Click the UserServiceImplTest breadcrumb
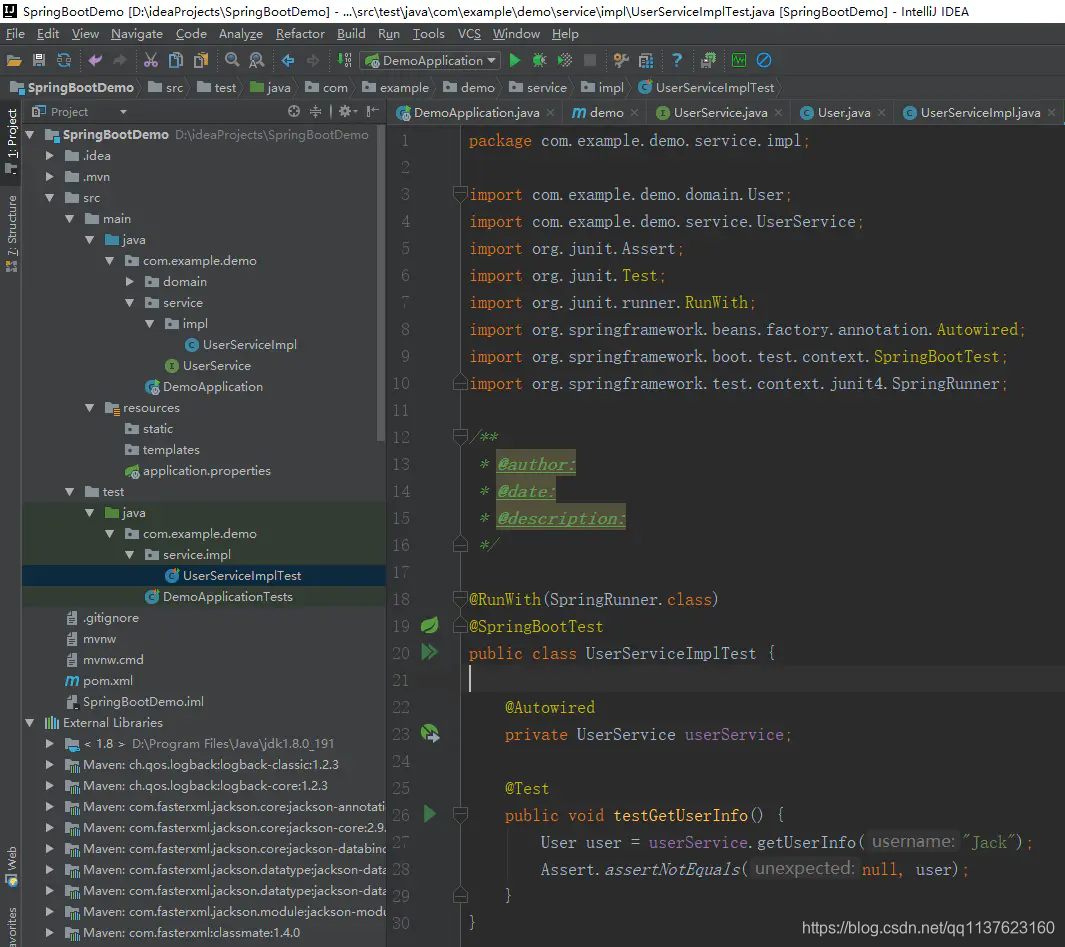The width and height of the screenshot is (1065, 947). (706, 88)
